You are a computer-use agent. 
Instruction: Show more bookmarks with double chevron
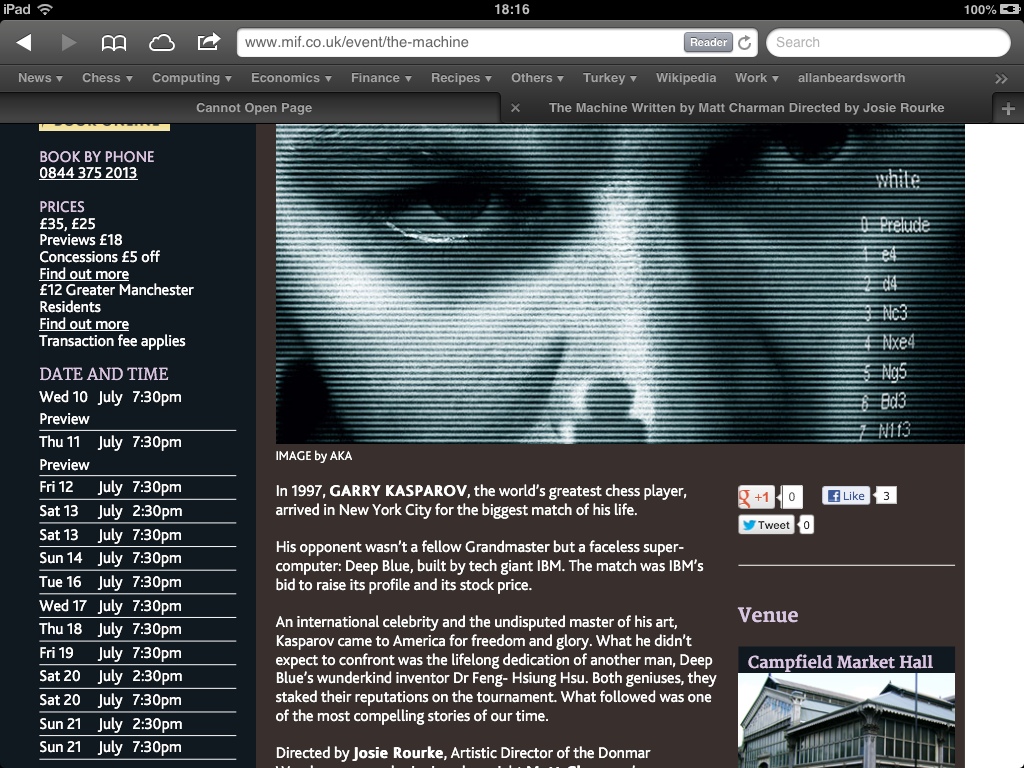[x=1001, y=78]
